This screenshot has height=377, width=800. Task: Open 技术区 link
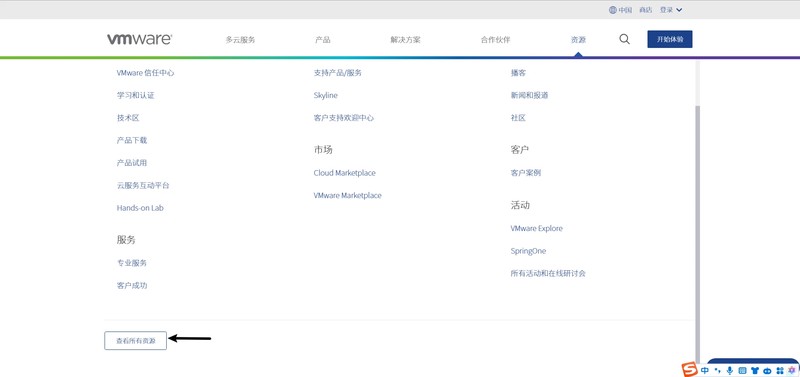(x=128, y=118)
